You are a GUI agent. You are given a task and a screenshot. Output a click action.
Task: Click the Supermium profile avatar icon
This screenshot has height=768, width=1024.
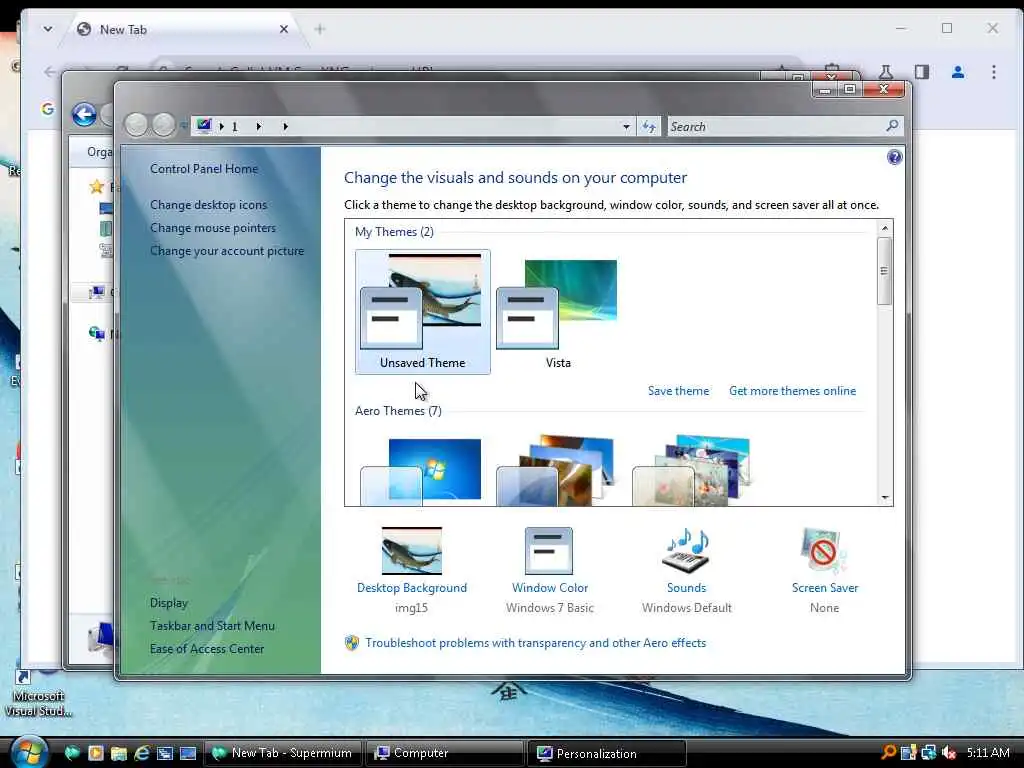pyautogui.click(x=958, y=72)
